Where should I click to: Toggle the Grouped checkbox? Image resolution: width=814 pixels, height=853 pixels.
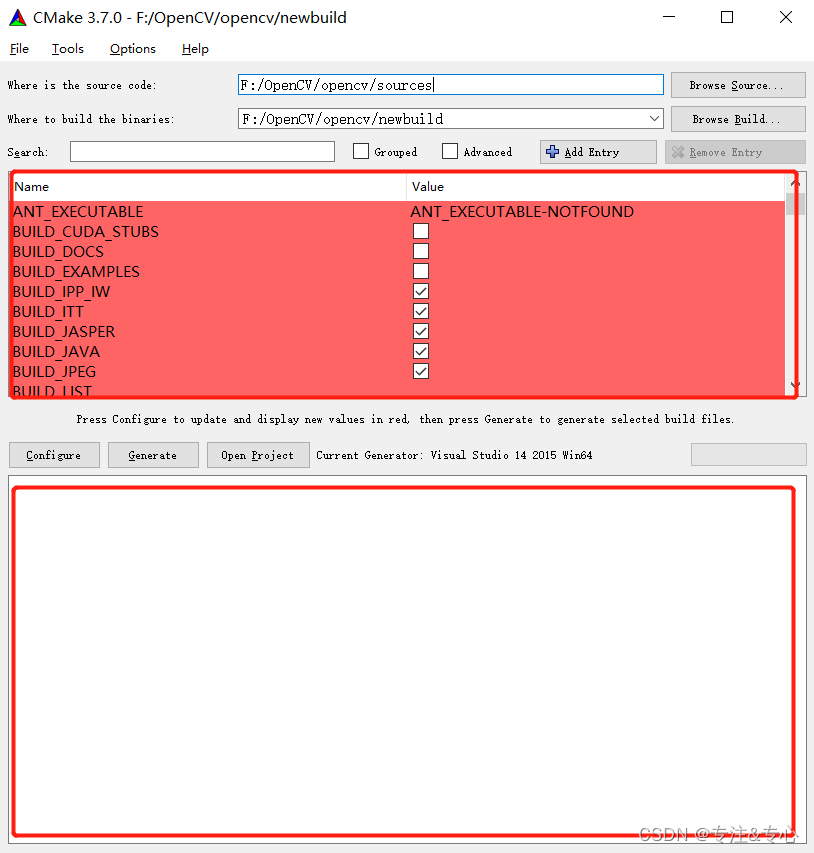pyautogui.click(x=361, y=151)
